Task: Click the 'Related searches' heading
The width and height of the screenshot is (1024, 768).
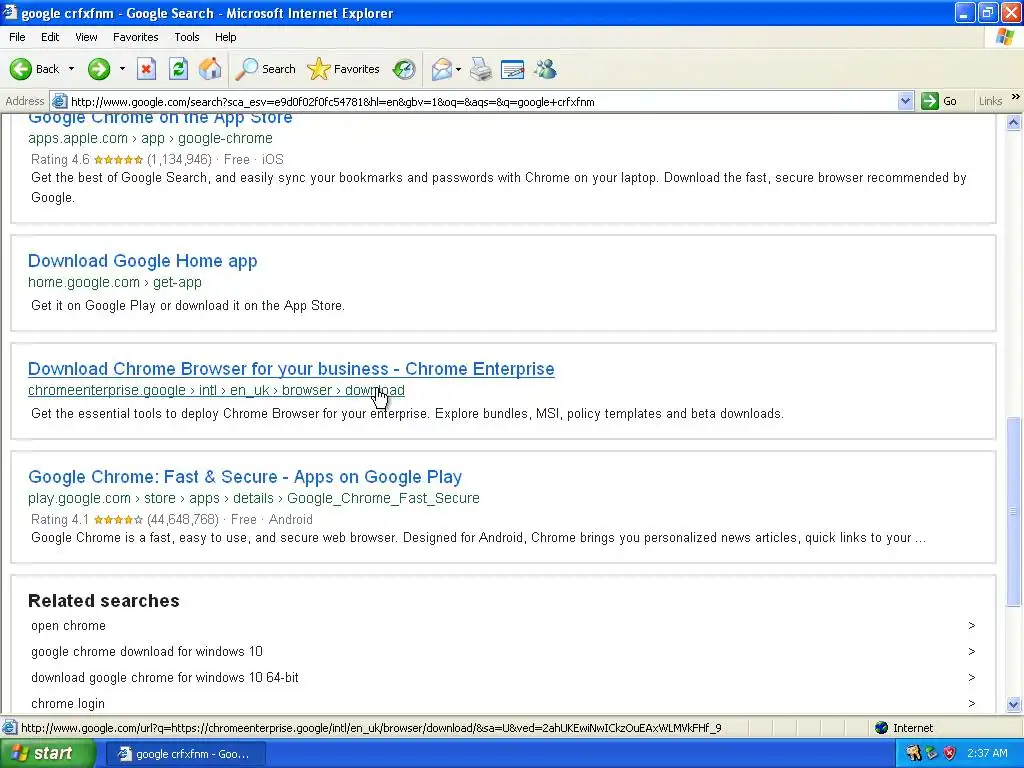Action: pos(104,601)
